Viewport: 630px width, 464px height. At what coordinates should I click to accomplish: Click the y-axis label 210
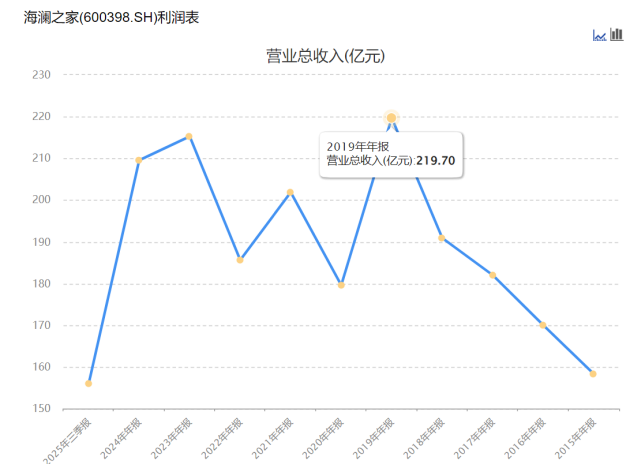tap(41, 158)
